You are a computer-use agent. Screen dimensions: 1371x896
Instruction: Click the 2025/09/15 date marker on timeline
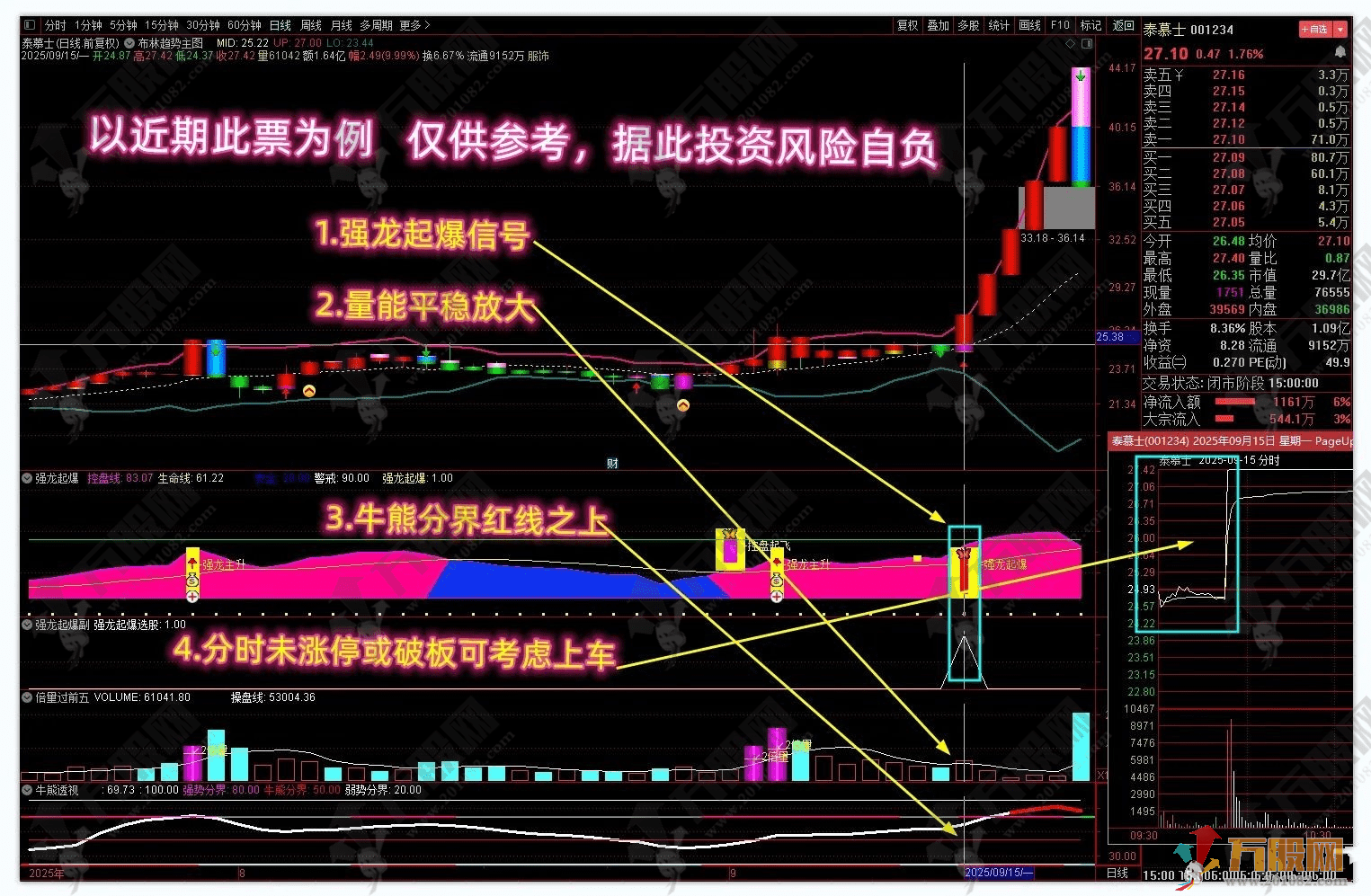(x=998, y=872)
